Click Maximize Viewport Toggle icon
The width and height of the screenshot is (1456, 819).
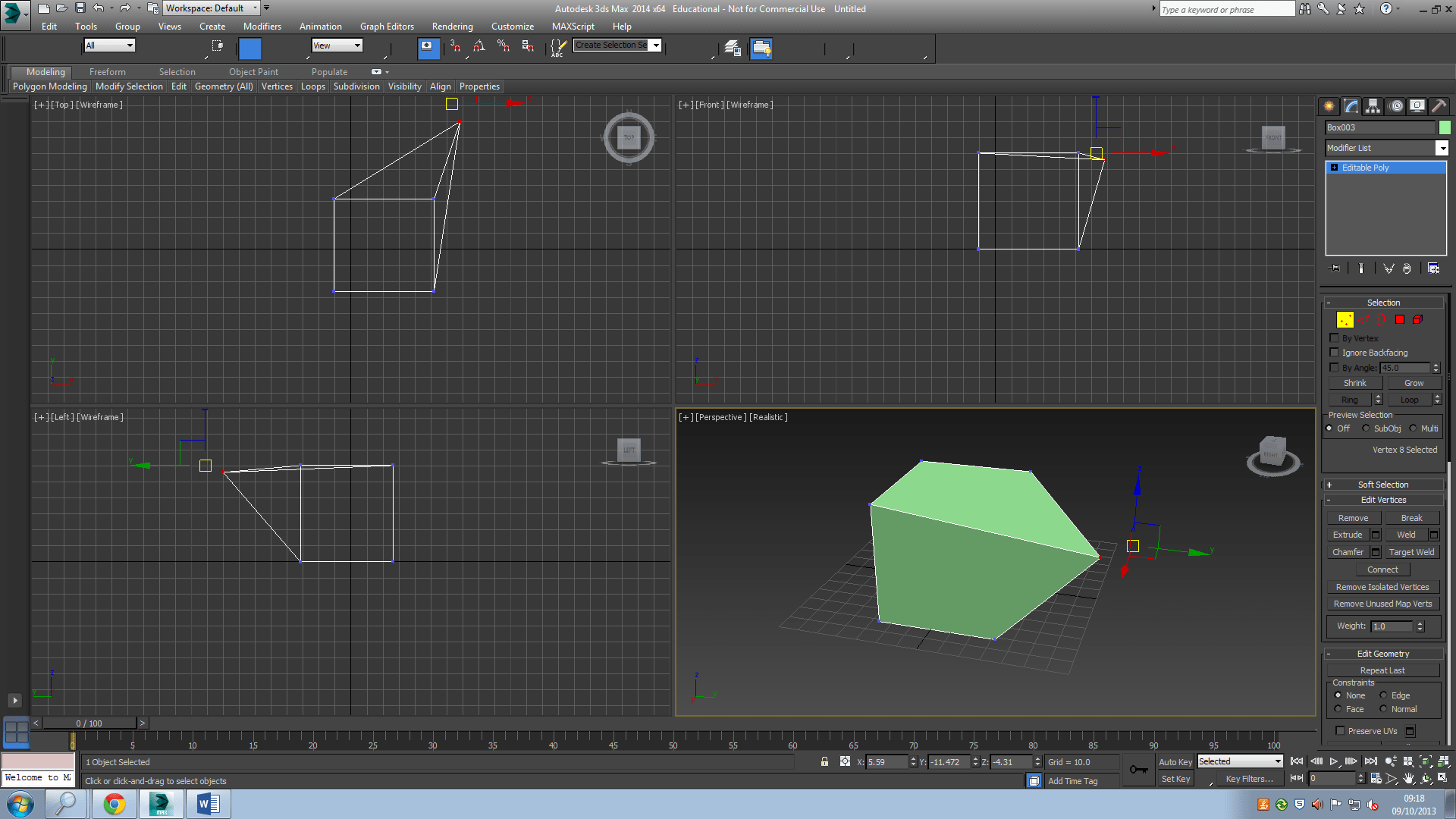[1442, 778]
